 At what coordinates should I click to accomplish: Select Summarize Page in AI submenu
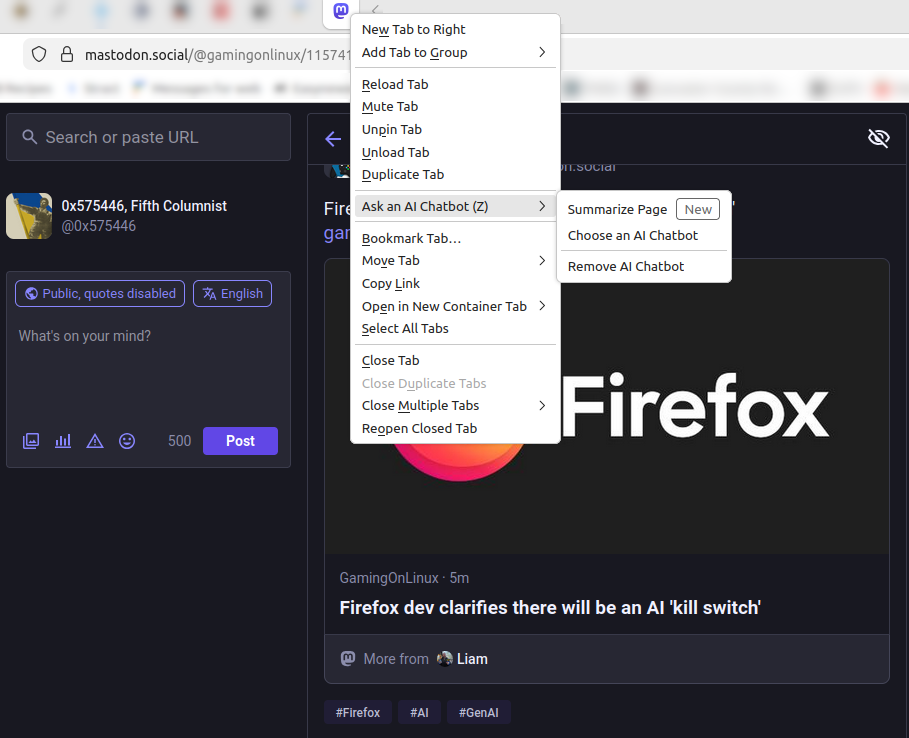pos(617,210)
